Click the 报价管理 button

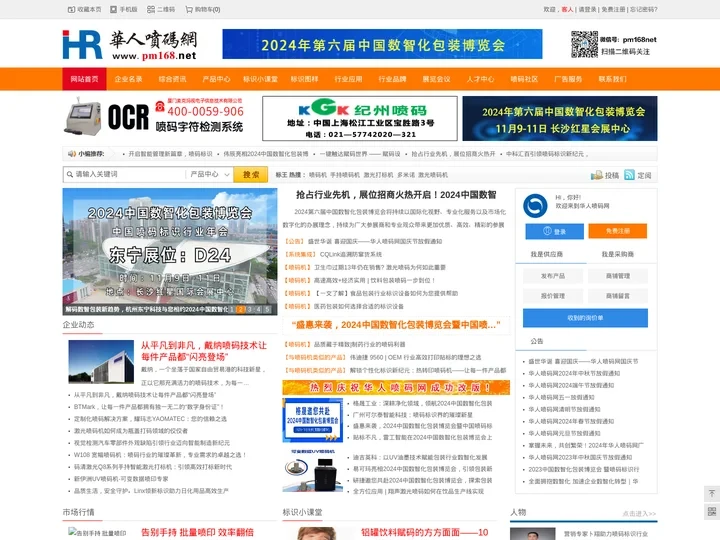[x=553, y=296]
